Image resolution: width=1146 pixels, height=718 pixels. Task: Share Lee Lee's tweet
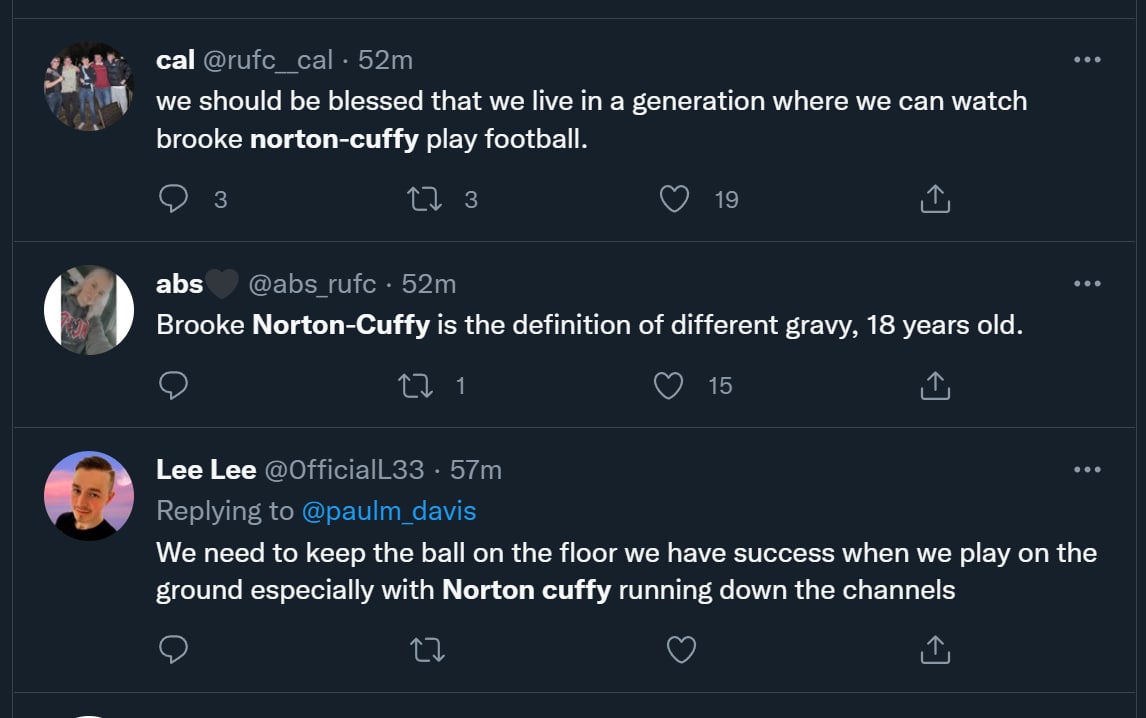click(x=934, y=651)
